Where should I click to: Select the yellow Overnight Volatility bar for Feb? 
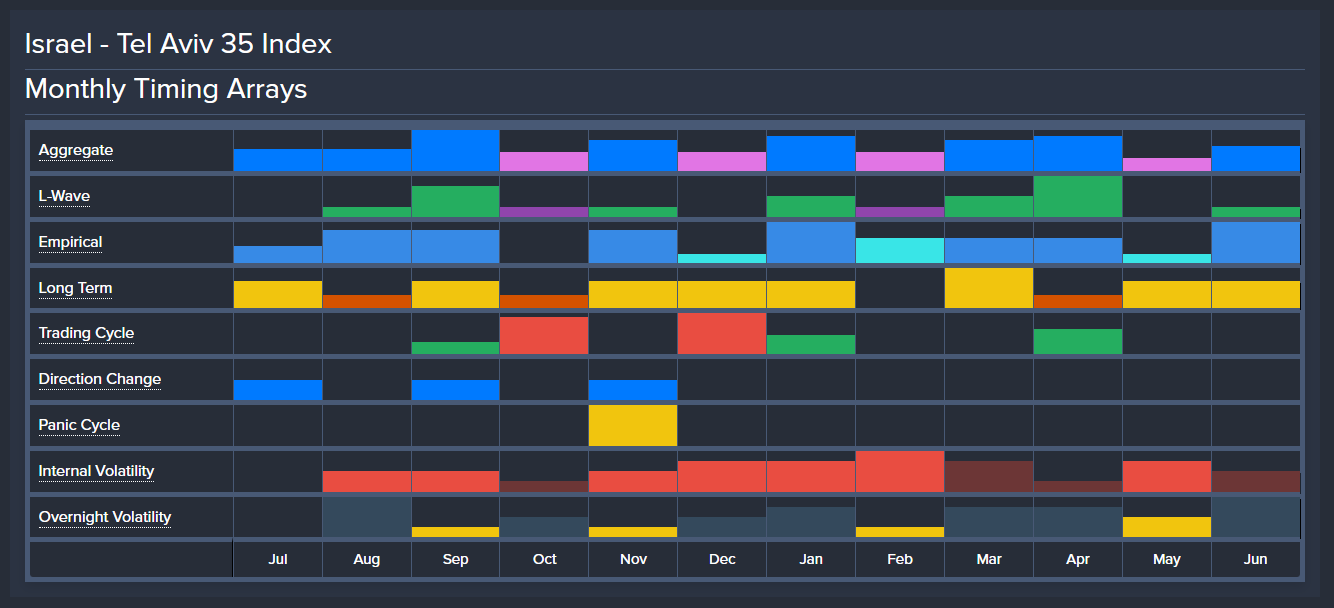[x=900, y=533]
